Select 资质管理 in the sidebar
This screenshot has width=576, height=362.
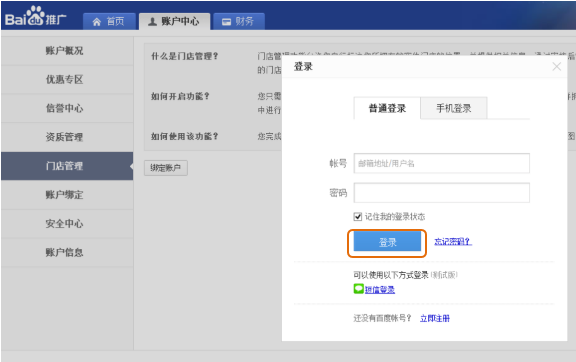coord(67,137)
